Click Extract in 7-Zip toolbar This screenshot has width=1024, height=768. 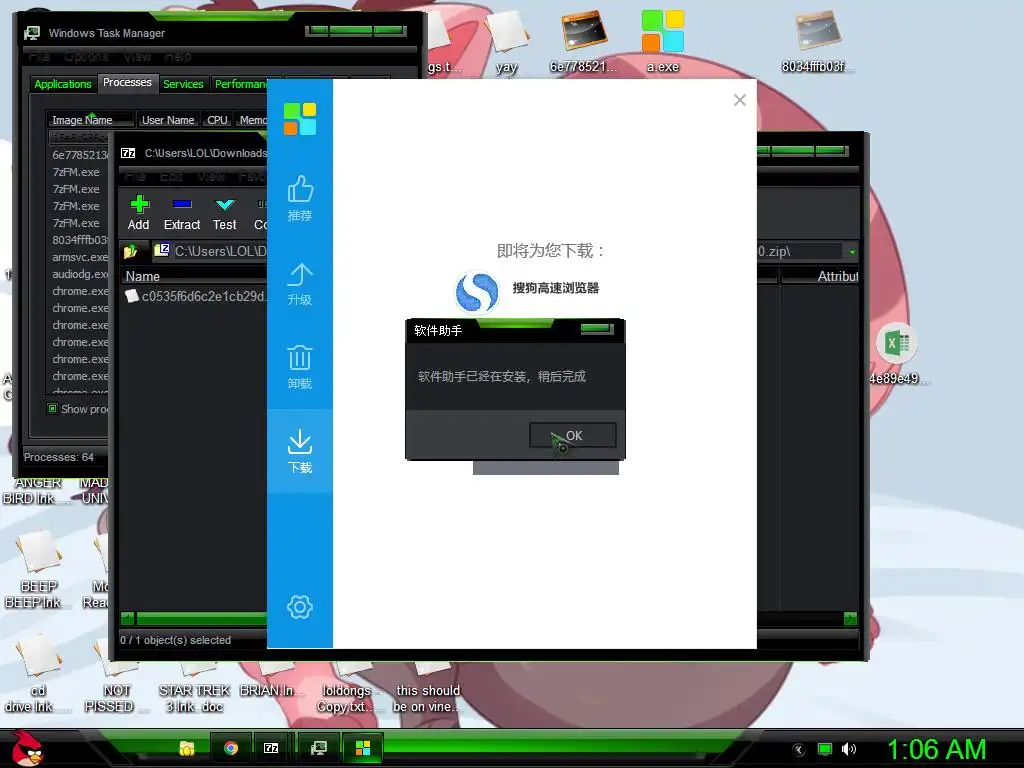[x=182, y=213]
